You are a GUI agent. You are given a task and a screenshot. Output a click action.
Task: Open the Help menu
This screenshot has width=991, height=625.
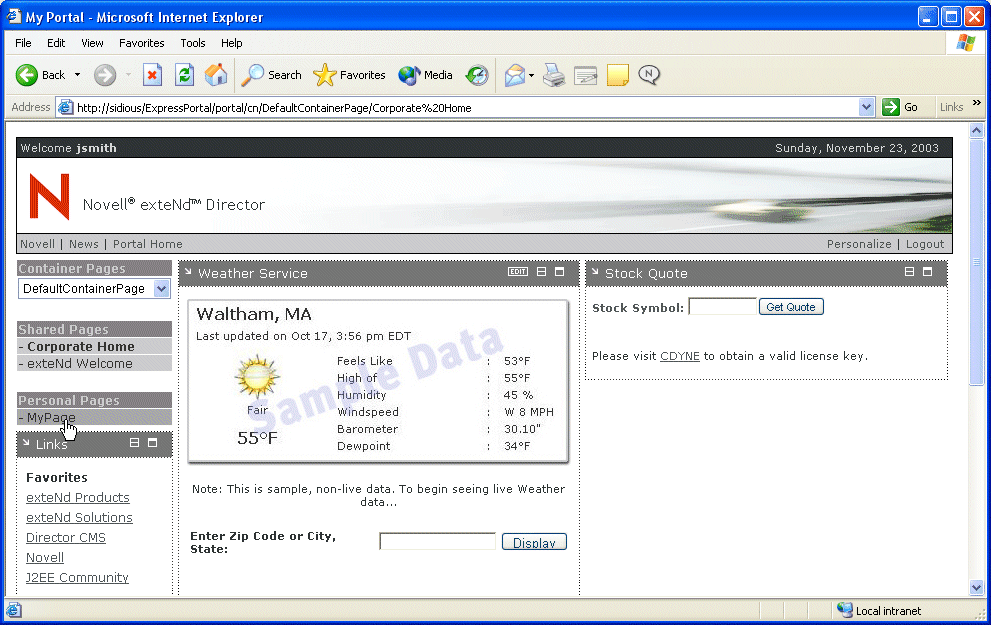tap(231, 43)
